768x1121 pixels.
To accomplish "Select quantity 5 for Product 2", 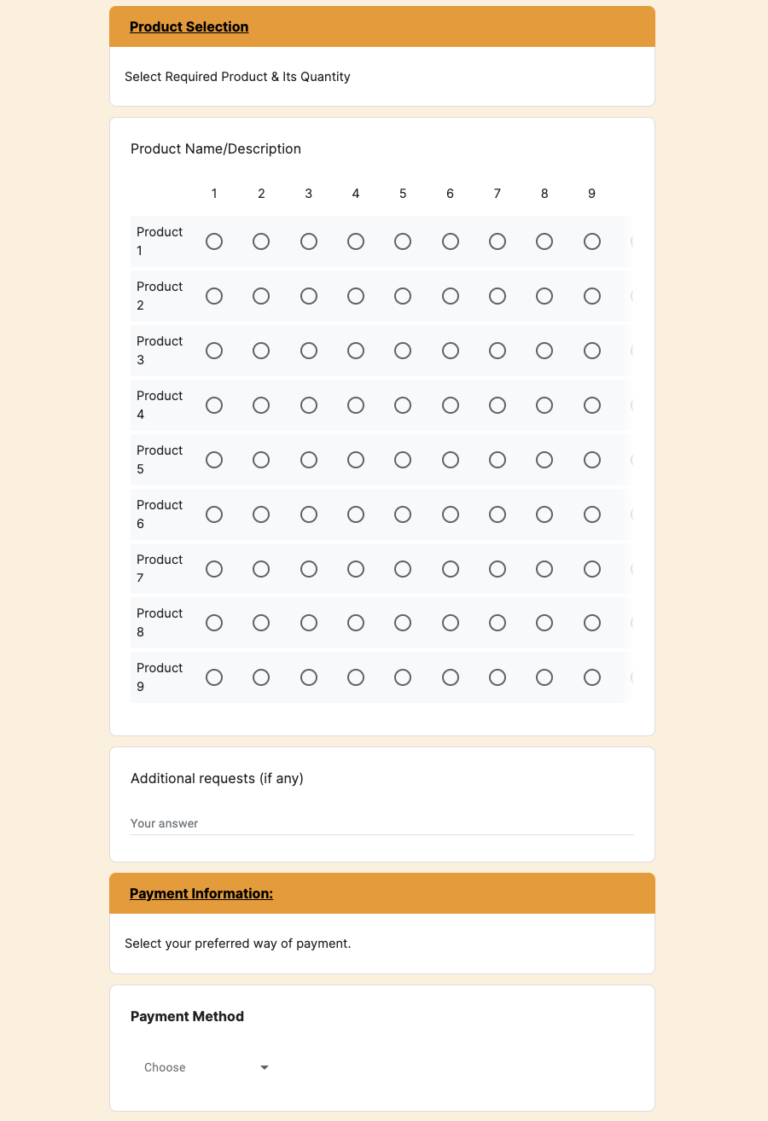I will (402, 296).
